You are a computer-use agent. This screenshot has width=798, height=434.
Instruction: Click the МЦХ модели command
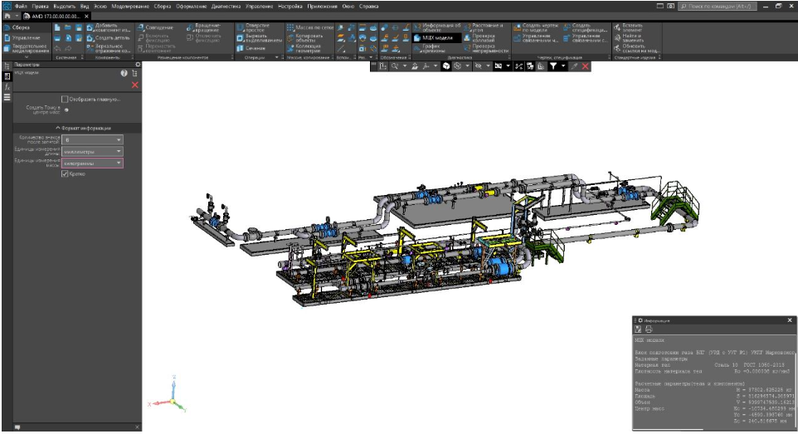(x=437, y=38)
